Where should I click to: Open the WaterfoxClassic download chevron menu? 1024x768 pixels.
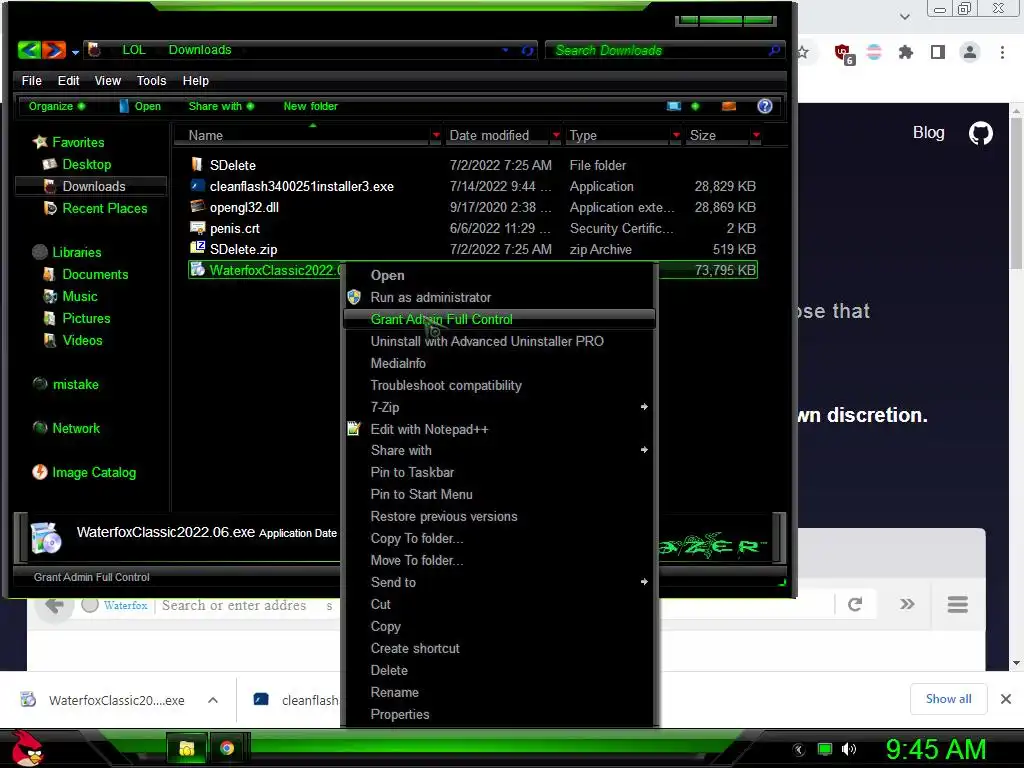(x=213, y=700)
